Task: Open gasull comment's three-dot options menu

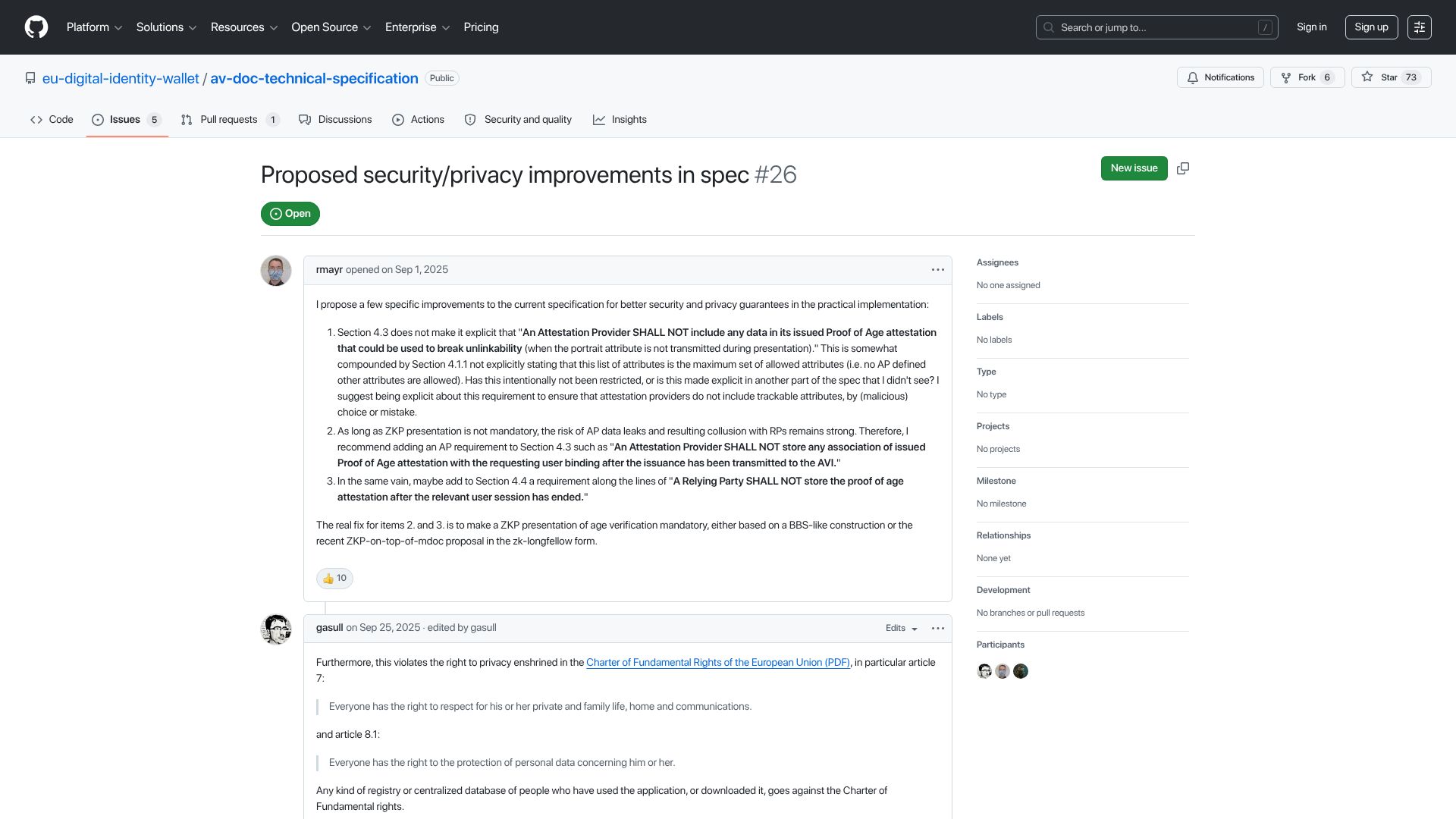Action: (x=938, y=628)
